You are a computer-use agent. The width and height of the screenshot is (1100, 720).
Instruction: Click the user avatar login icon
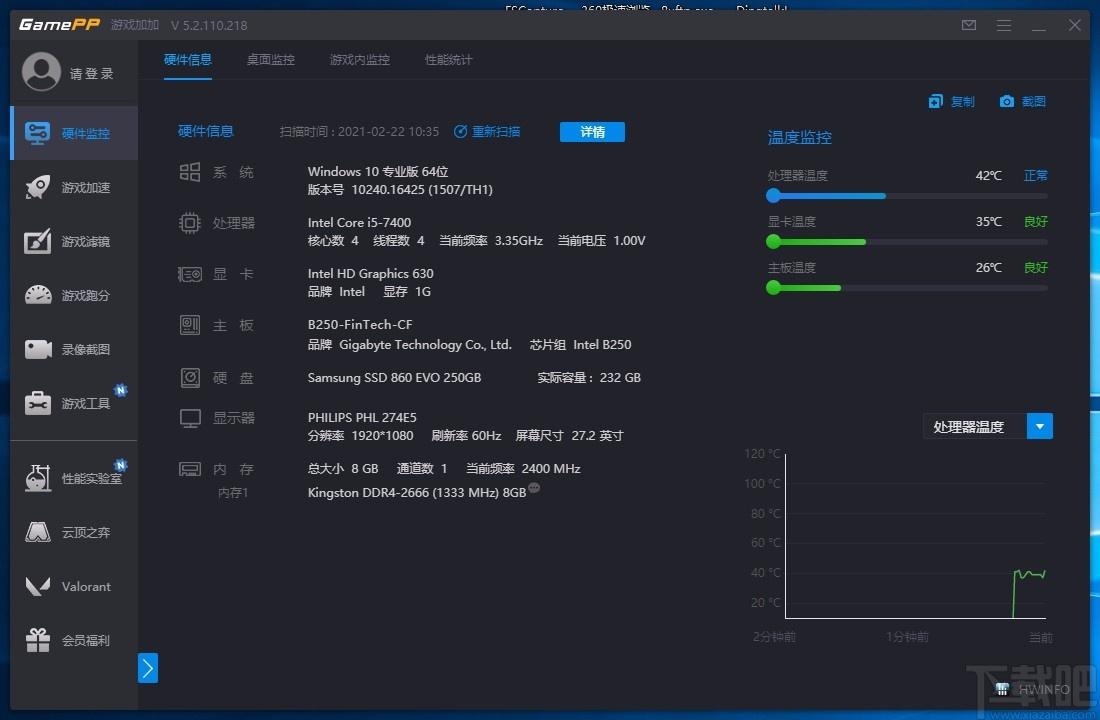[41, 72]
